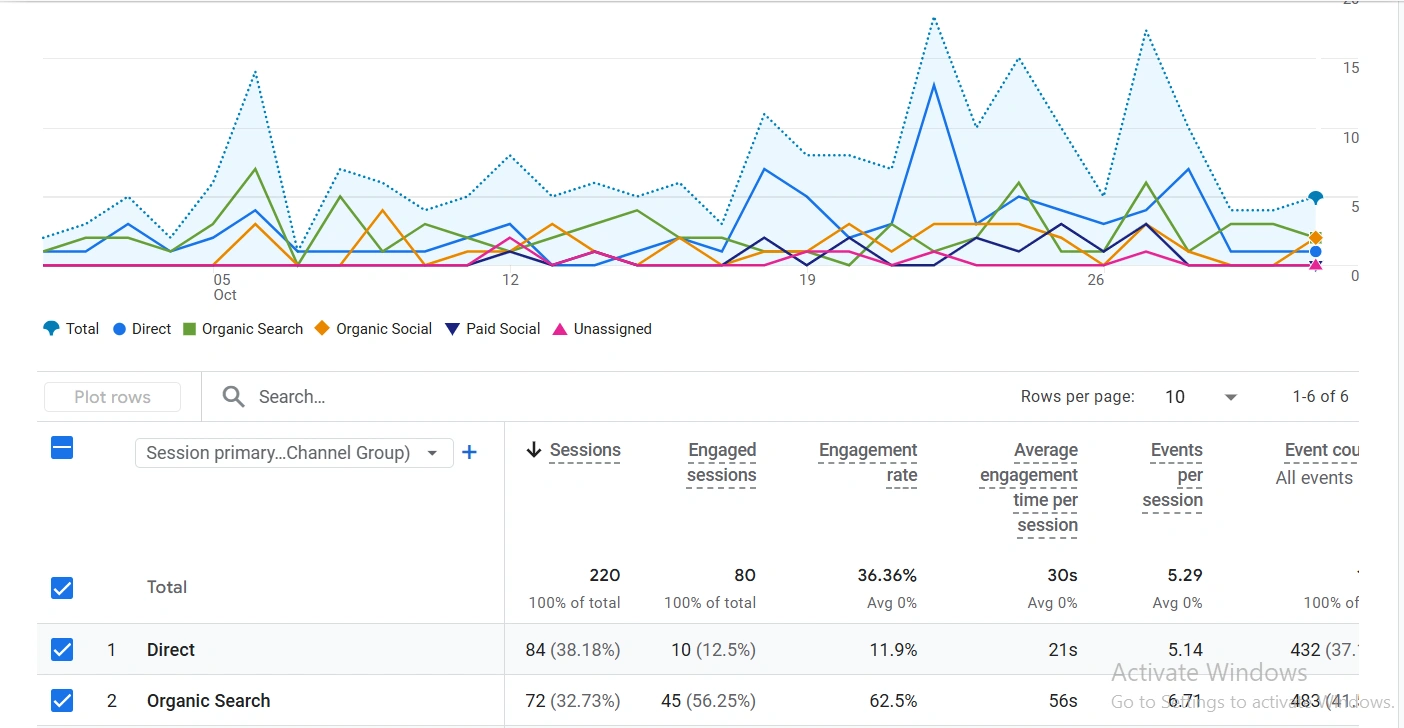Toggle the Direct legend marker
The width and height of the screenshot is (1404, 728).
[121, 328]
